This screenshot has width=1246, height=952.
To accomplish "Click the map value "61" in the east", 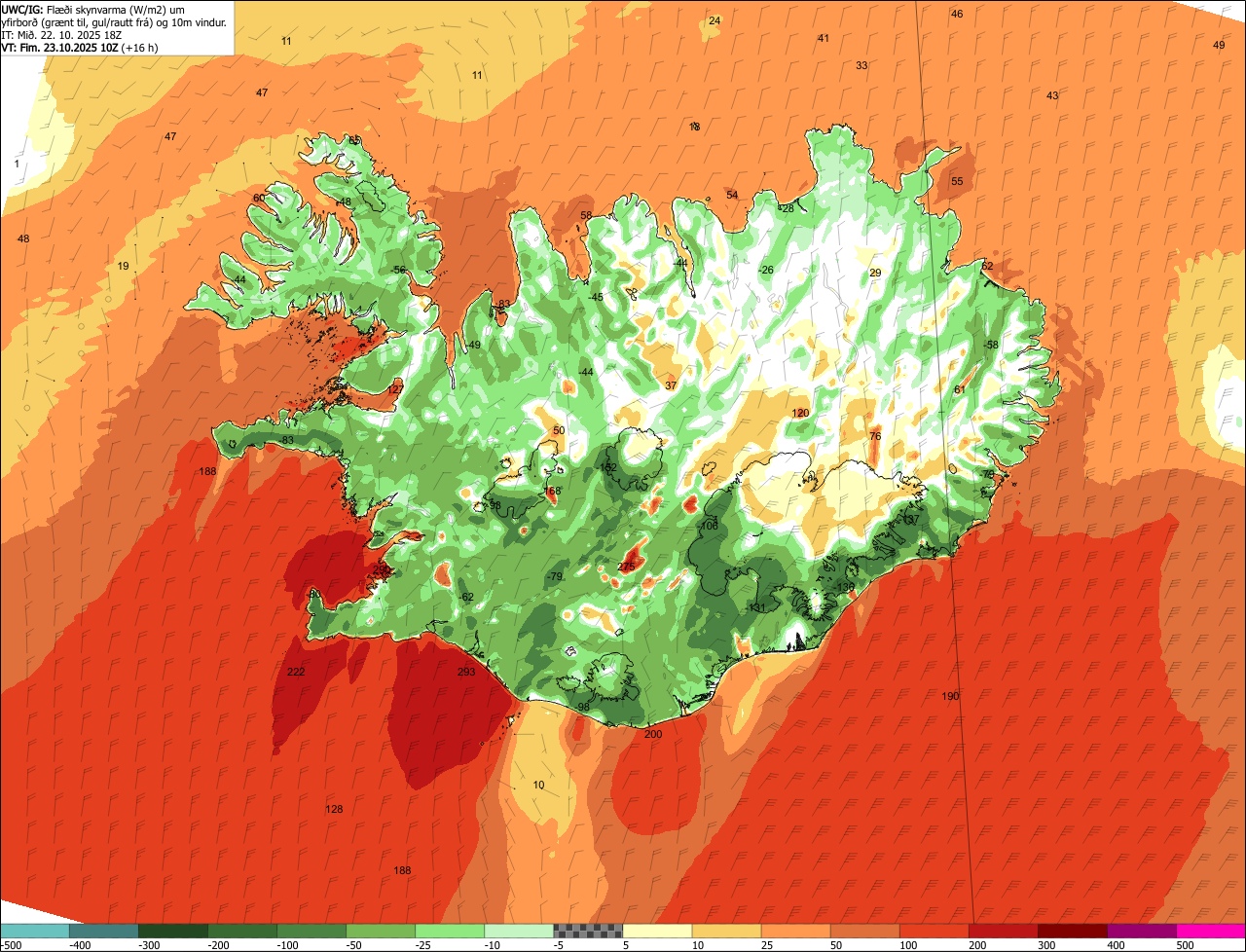I will pos(959,389).
